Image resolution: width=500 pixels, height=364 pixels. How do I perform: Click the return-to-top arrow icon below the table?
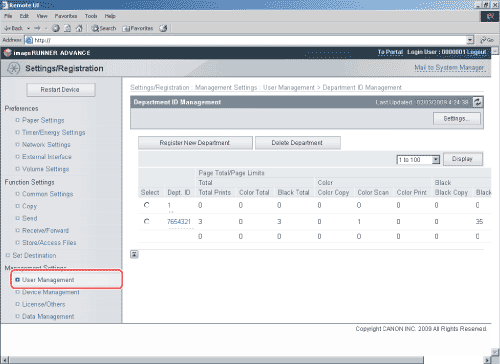[134, 254]
